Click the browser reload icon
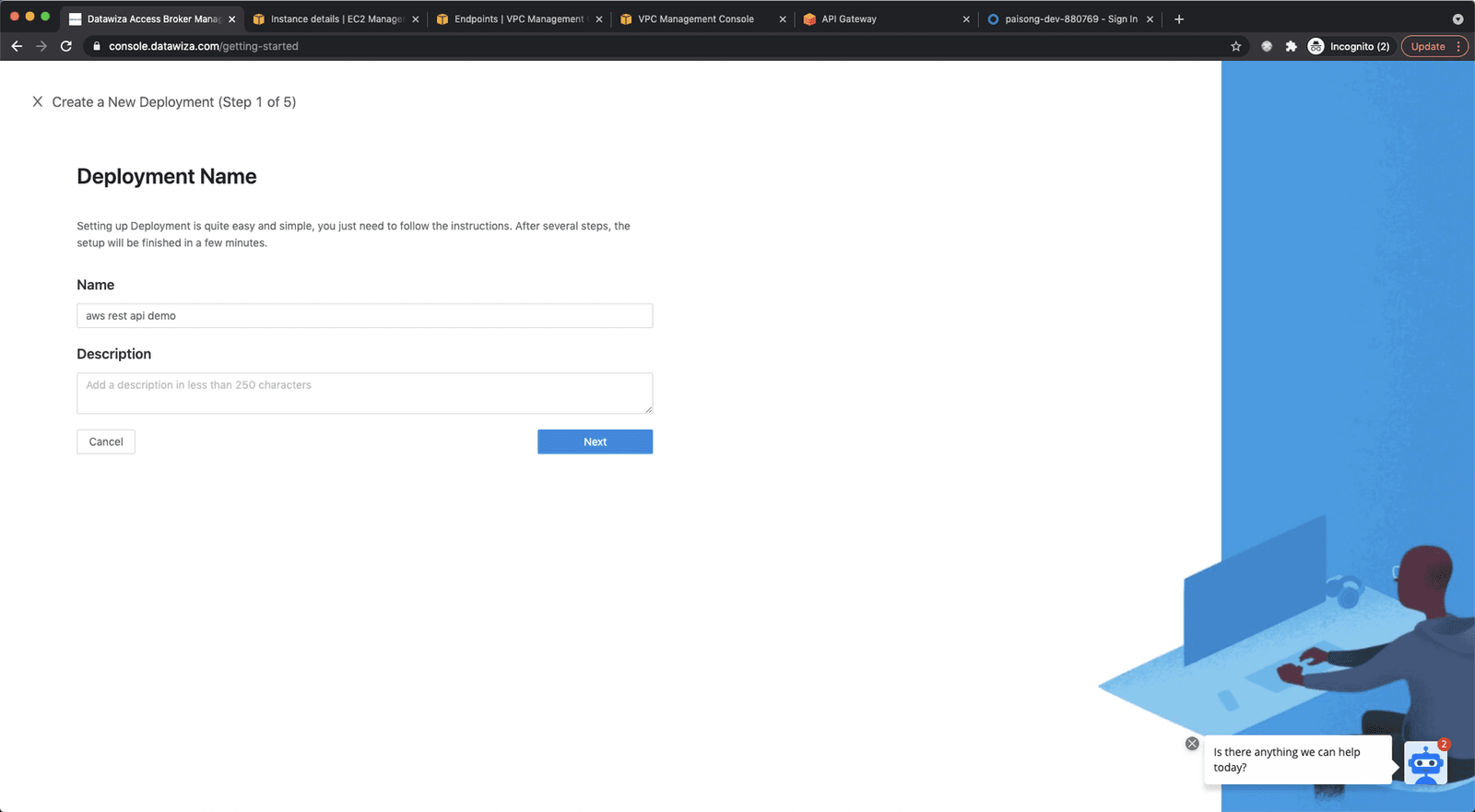The image size is (1475, 812). pyautogui.click(x=66, y=46)
